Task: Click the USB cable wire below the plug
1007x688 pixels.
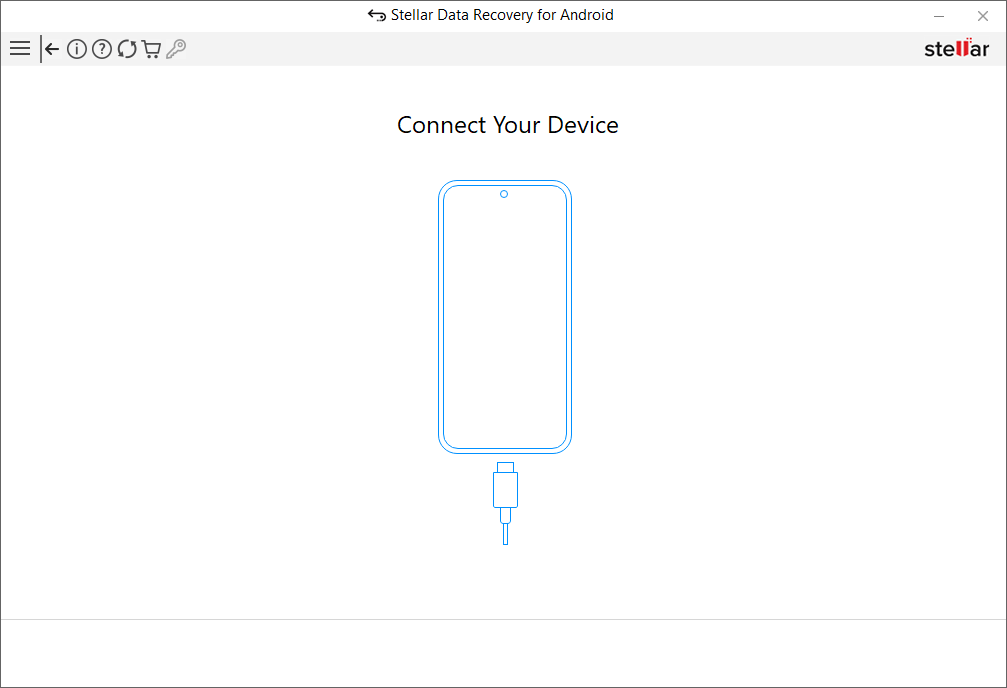Action: [x=505, y=532]
